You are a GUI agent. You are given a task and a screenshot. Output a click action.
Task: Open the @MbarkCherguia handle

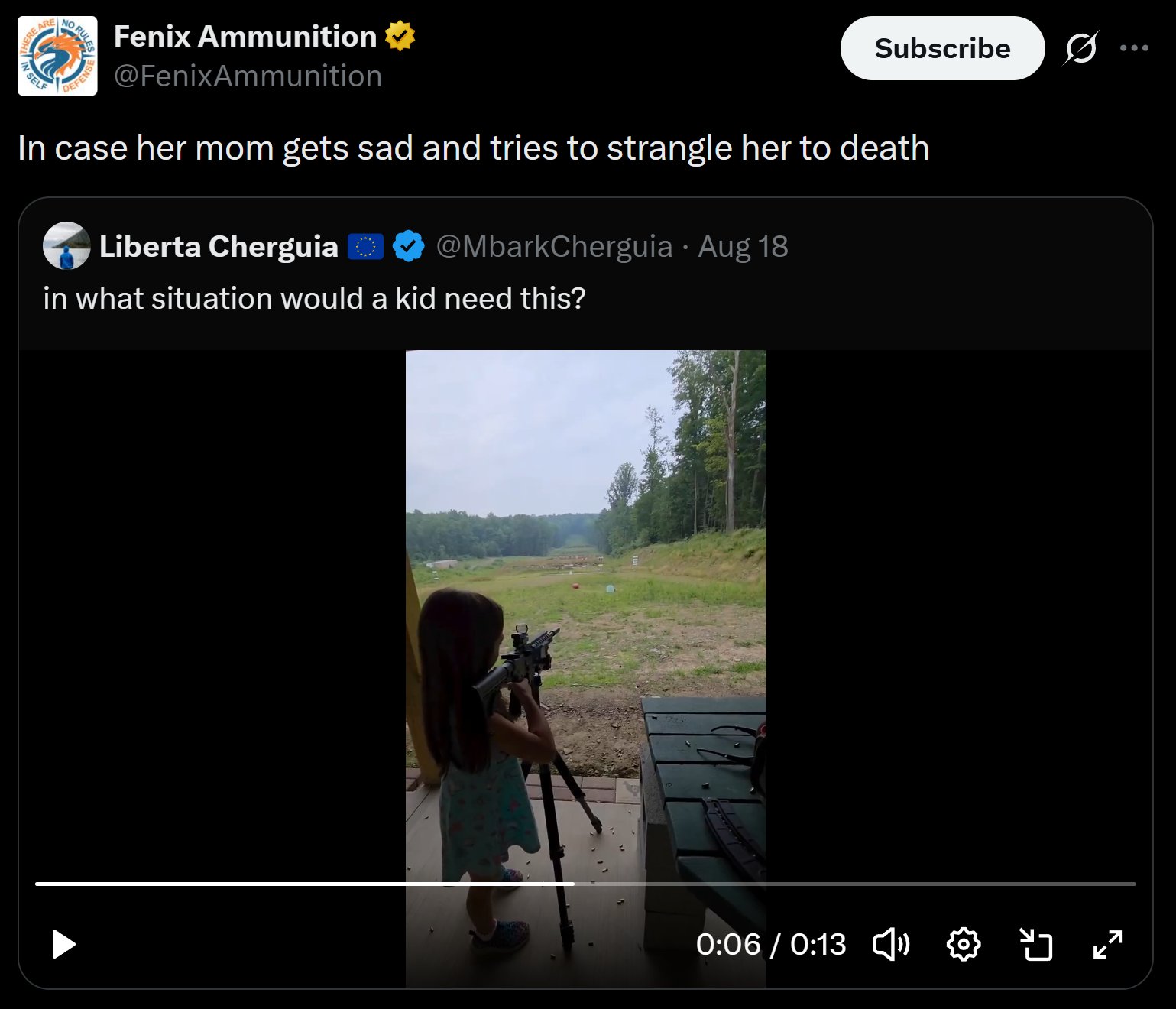554,246
